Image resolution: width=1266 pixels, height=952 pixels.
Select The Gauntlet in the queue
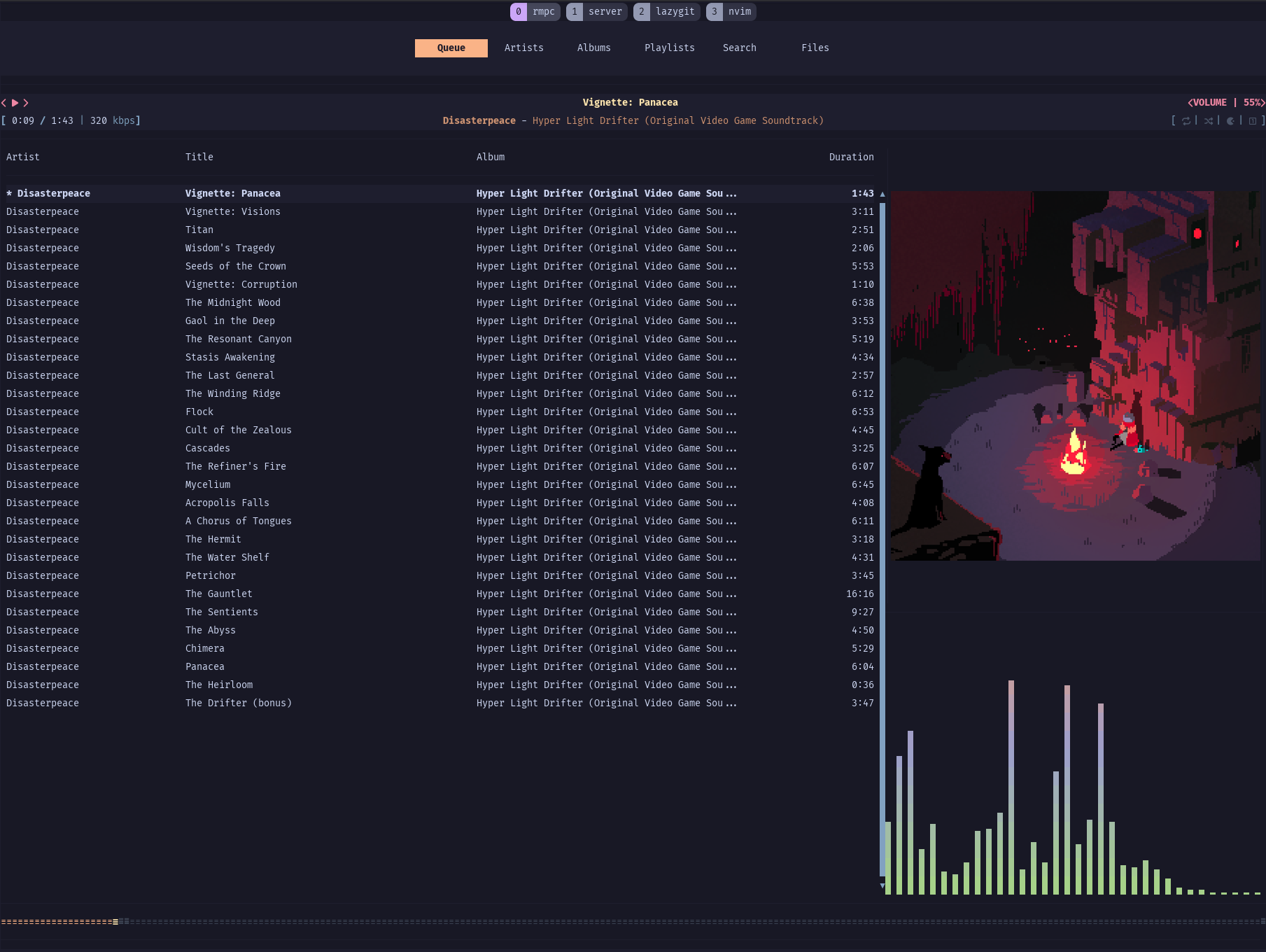point(218,594)
